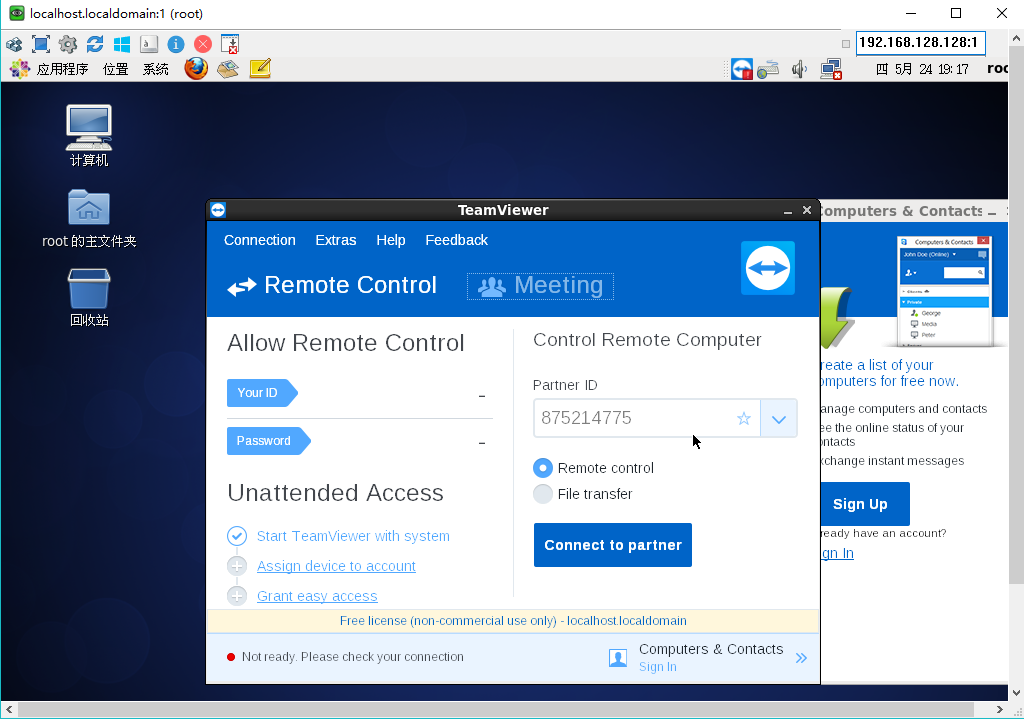Open the 计算机 desktop icon
1024x719 pixels.
89,136
